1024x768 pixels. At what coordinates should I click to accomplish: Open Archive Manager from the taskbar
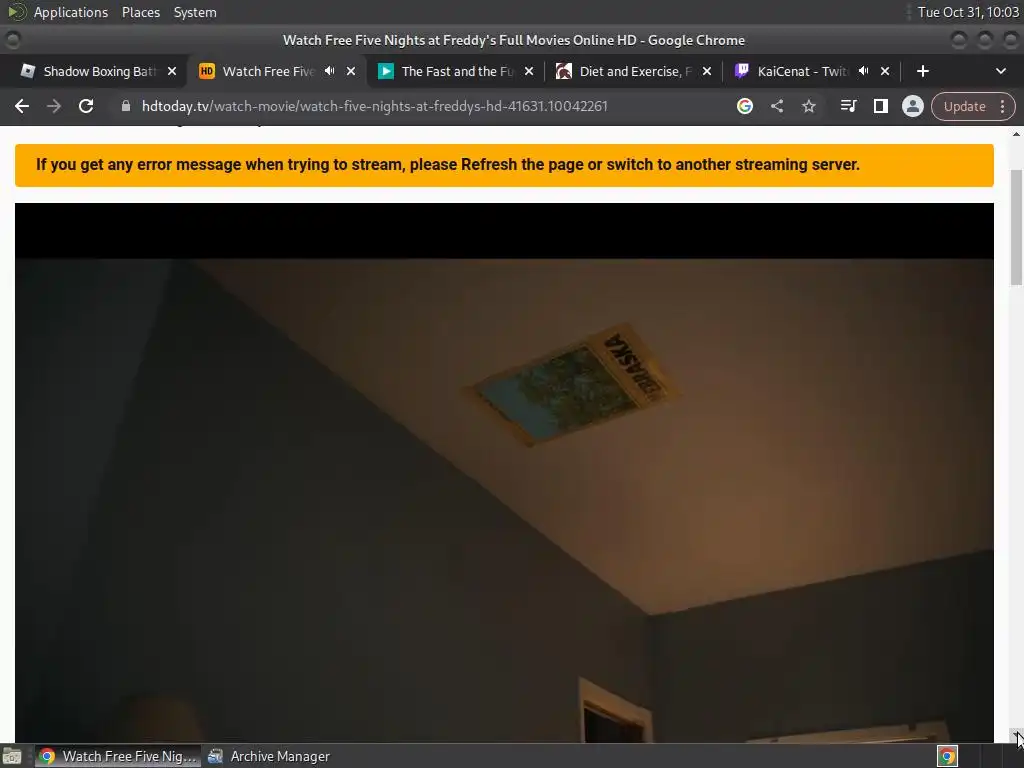click(x=269, y=756)
